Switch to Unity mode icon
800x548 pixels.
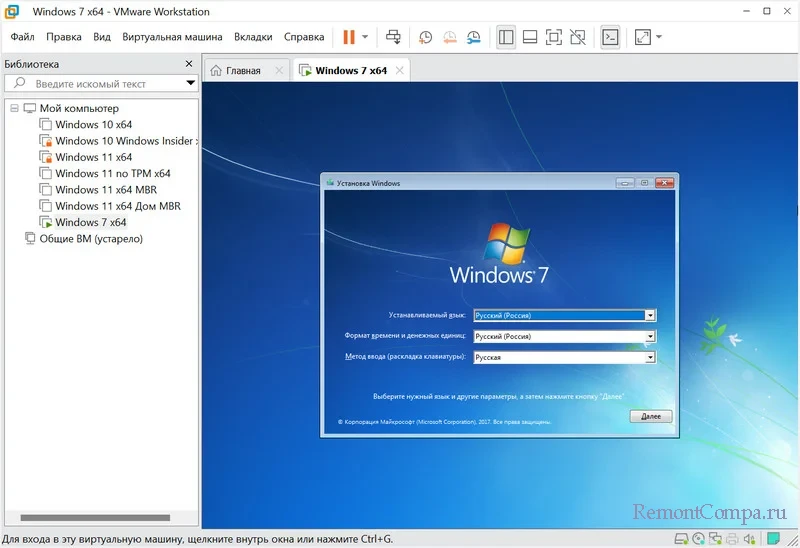tap(578, 37)
